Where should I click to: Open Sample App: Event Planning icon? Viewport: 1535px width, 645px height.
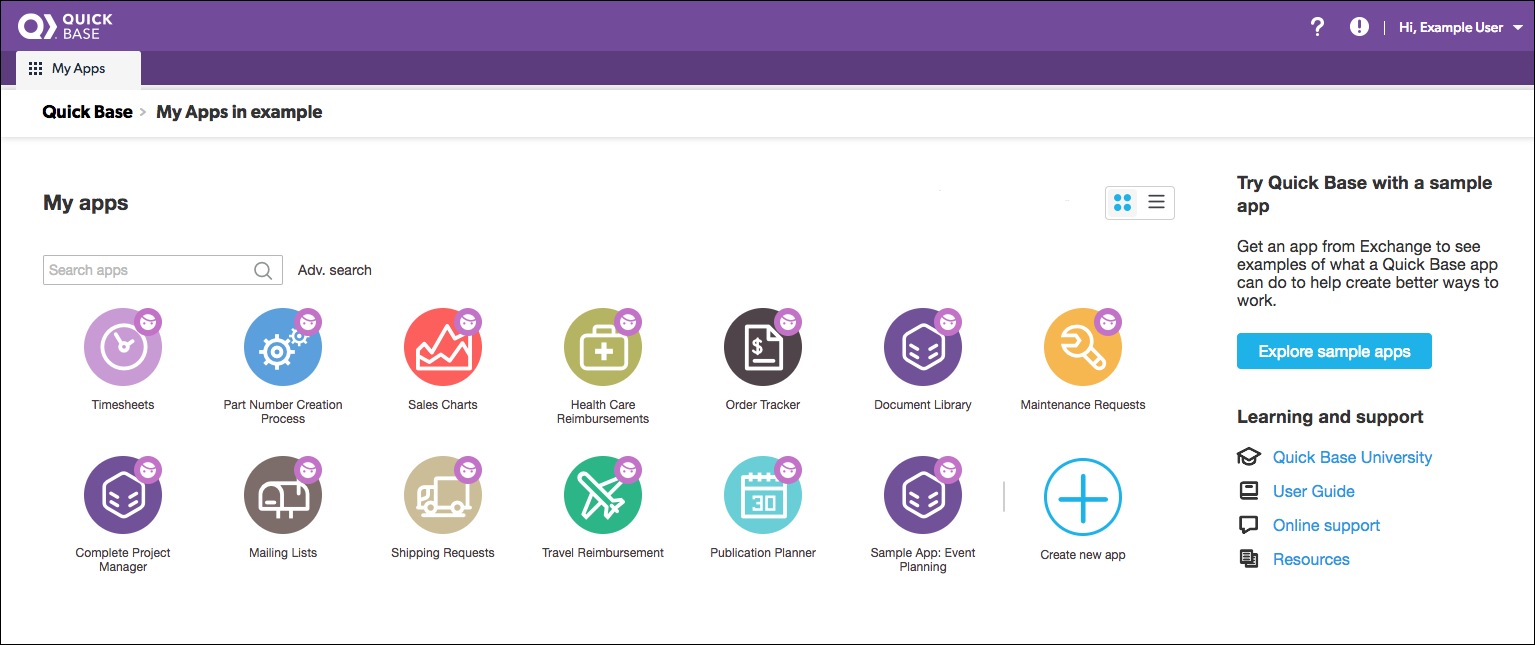click(x=923, y=495)
